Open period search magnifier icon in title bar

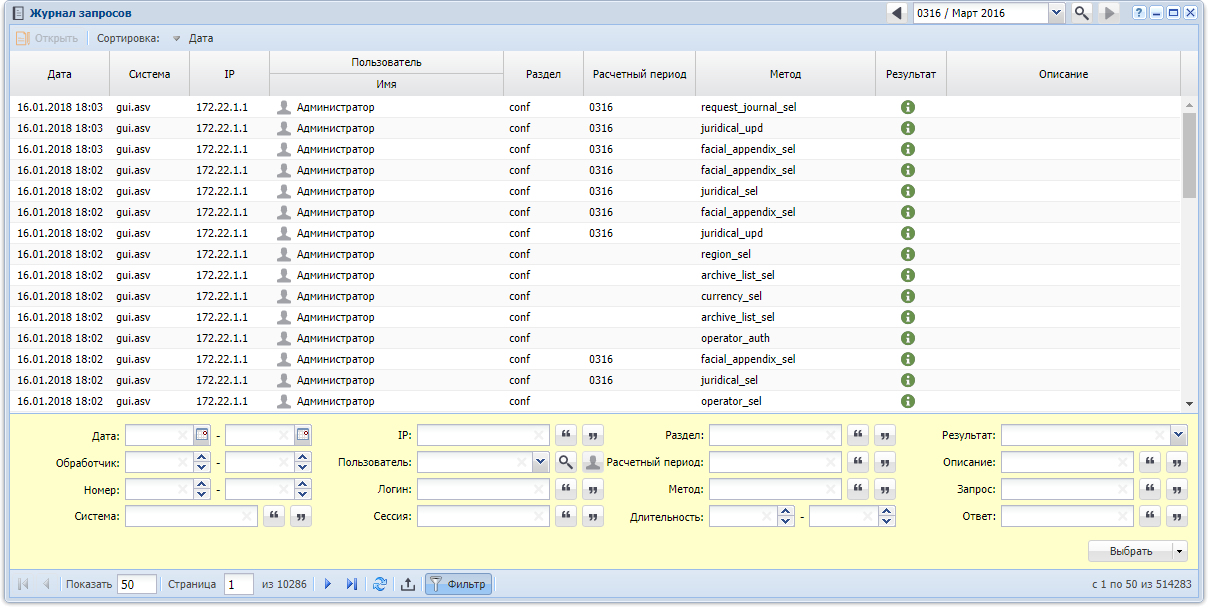tap(1081, 13)
